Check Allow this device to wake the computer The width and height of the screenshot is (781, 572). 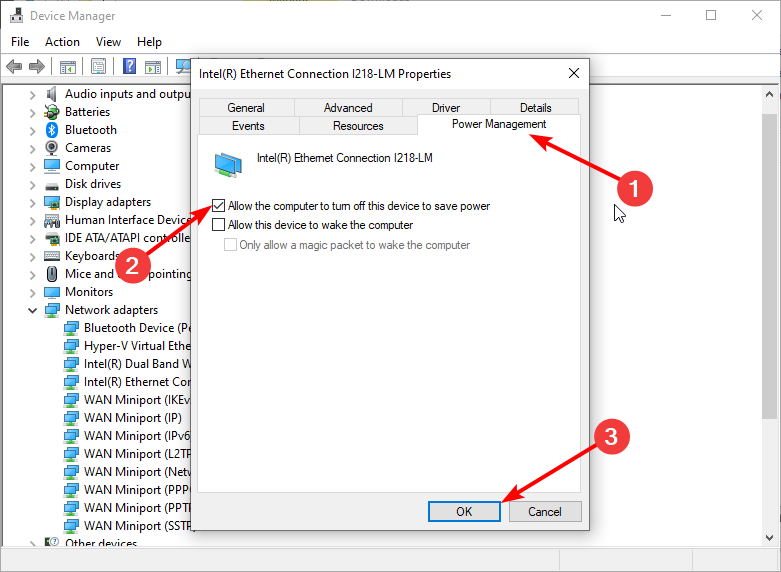(x=218, y=225)
